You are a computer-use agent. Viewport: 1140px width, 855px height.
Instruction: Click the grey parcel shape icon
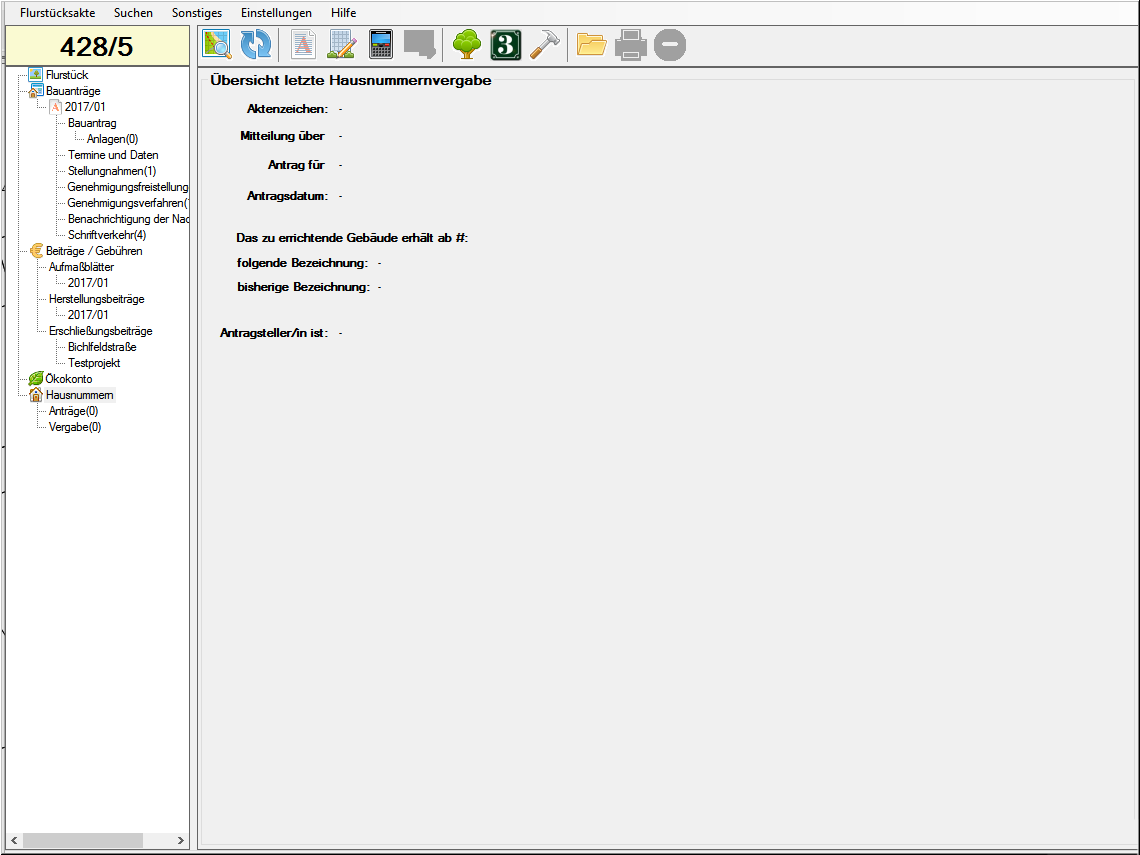coord(420,44)
